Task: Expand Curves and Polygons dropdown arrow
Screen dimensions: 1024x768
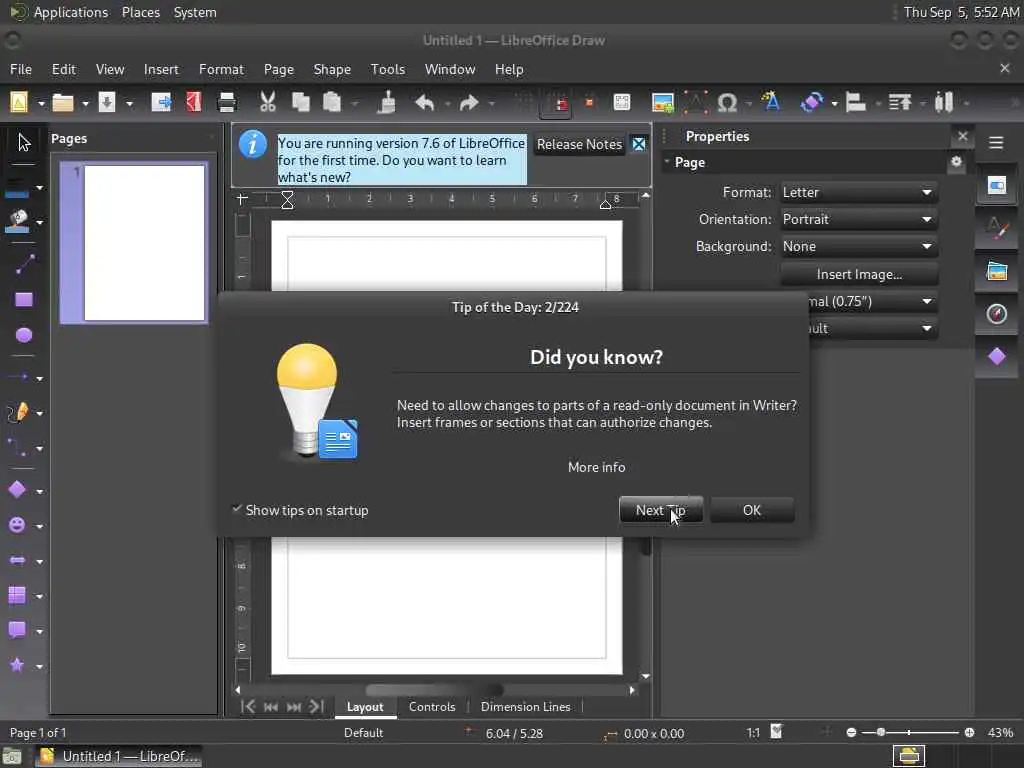Action: 39,413
